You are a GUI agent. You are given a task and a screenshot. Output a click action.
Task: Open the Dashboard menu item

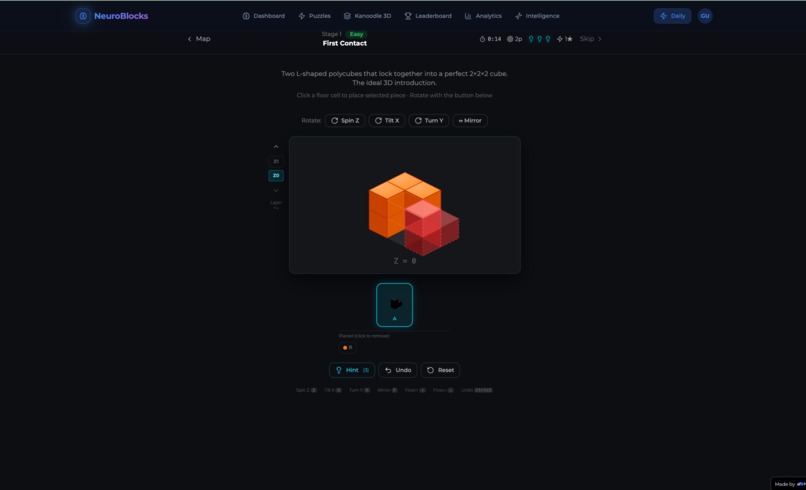[264, 16]
